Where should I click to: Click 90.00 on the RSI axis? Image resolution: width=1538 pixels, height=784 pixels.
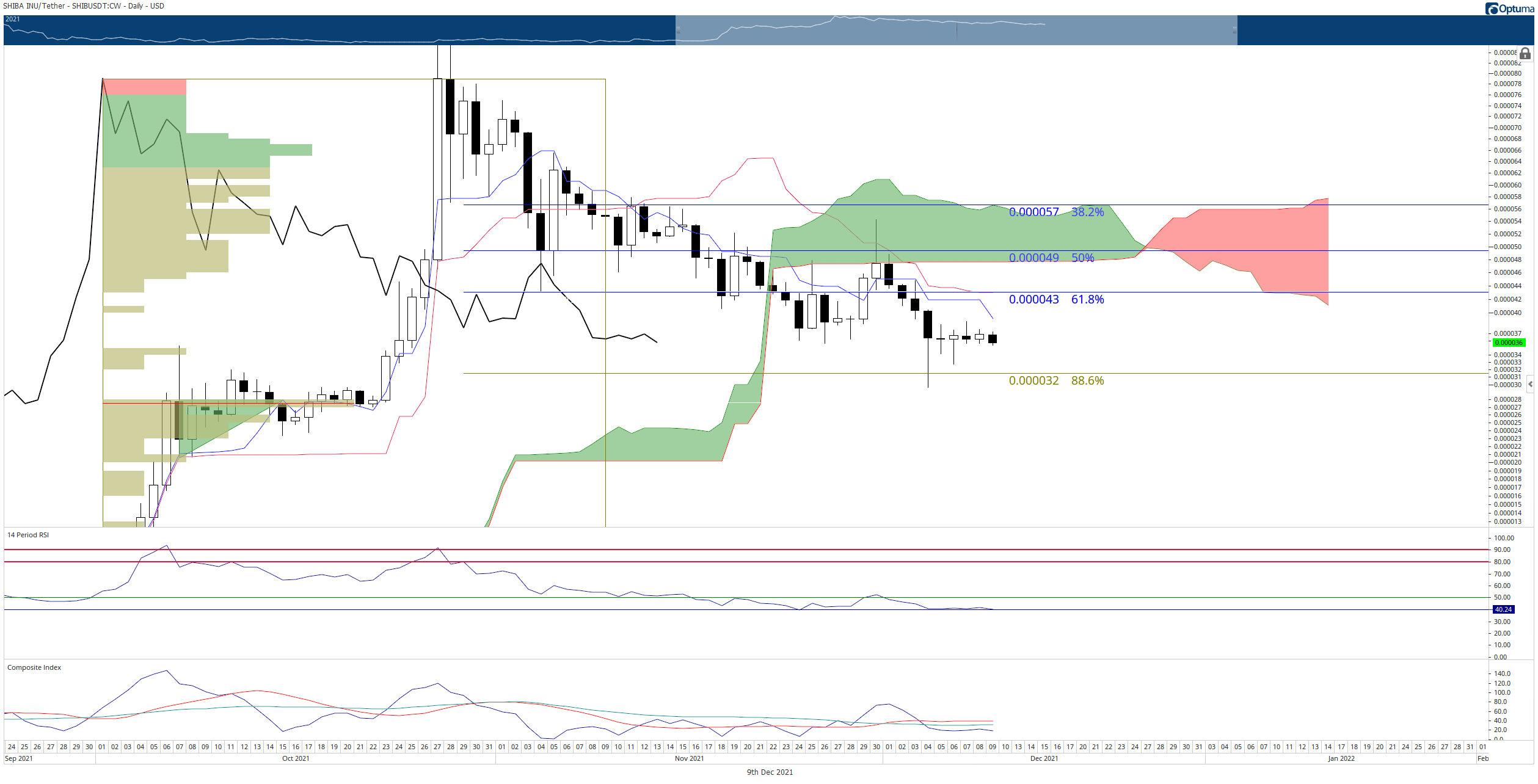(1502, 550)
